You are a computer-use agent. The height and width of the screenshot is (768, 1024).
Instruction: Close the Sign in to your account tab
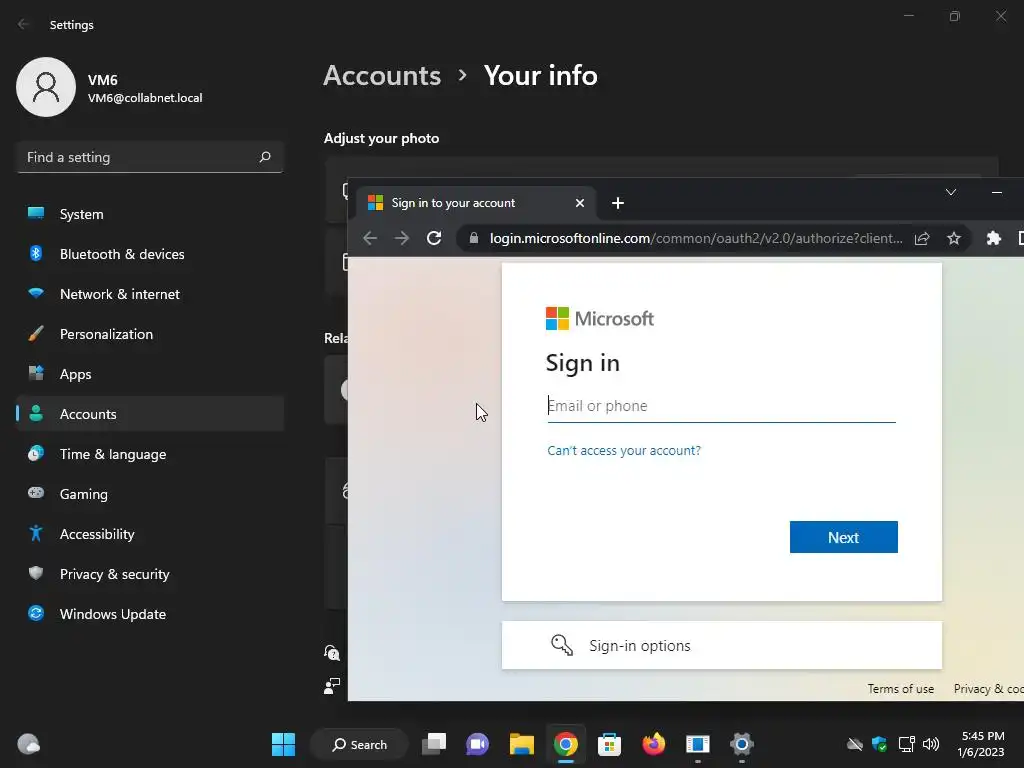[579, 203]
